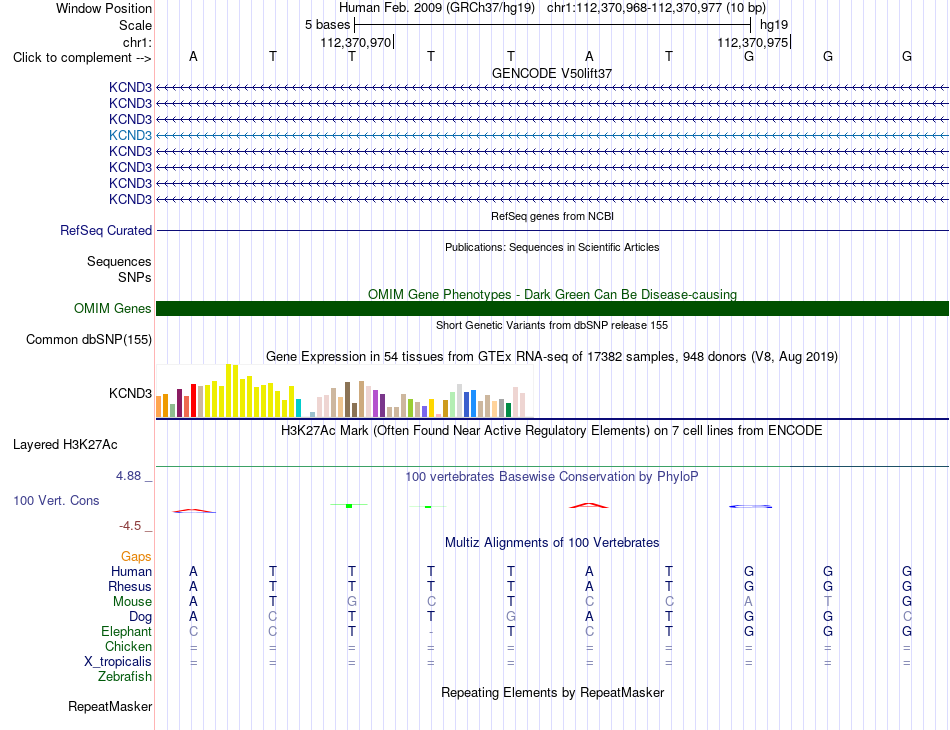Click the KCND3 label beside the GTEx bars

click(x=130, y=394)
